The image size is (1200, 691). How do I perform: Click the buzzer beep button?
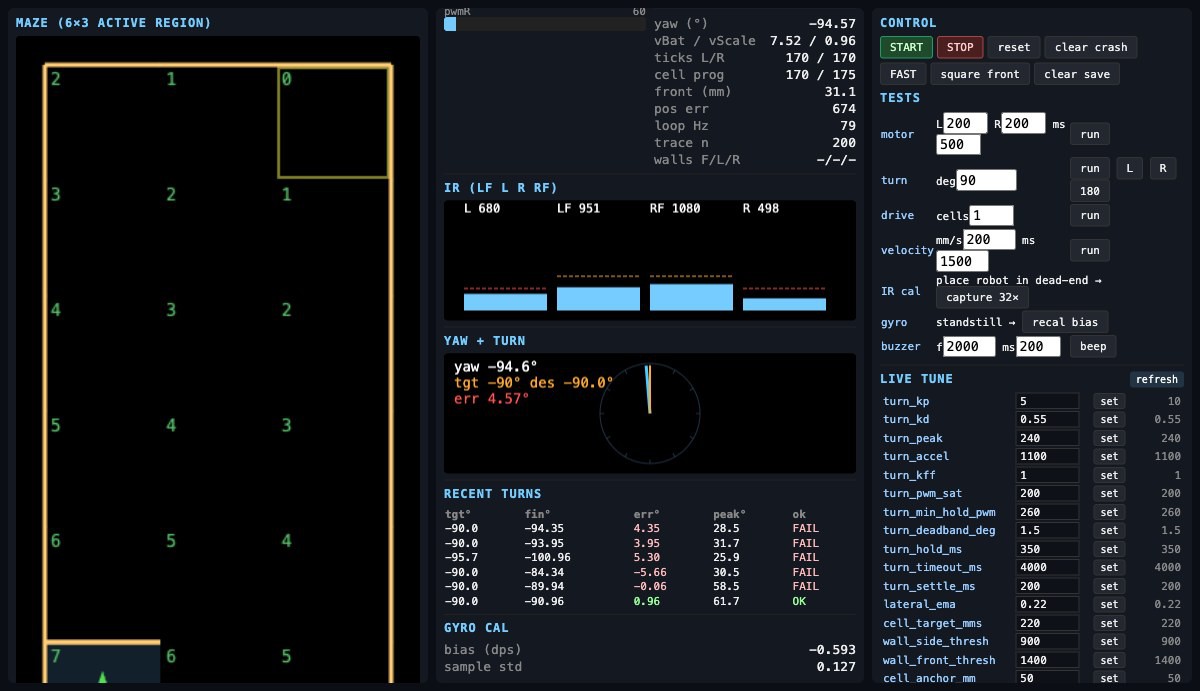click(x=1093, y=346)
